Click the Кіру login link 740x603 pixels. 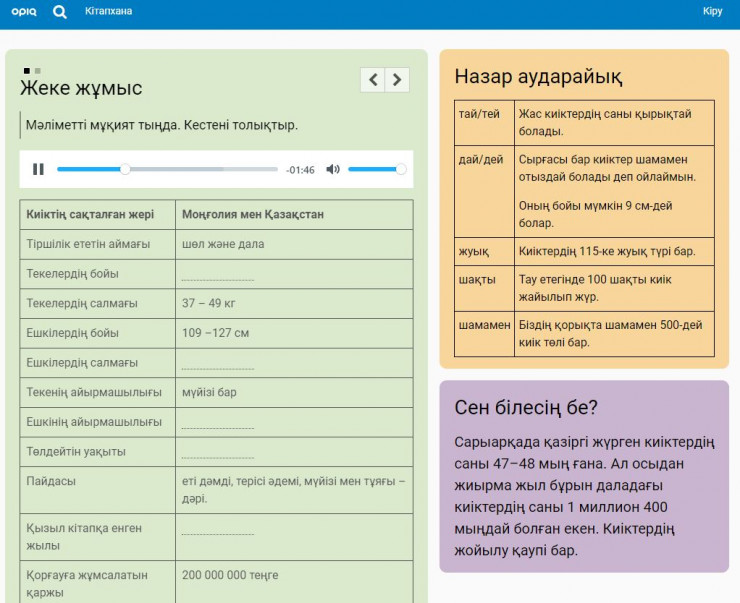click(x=712, y=11)
